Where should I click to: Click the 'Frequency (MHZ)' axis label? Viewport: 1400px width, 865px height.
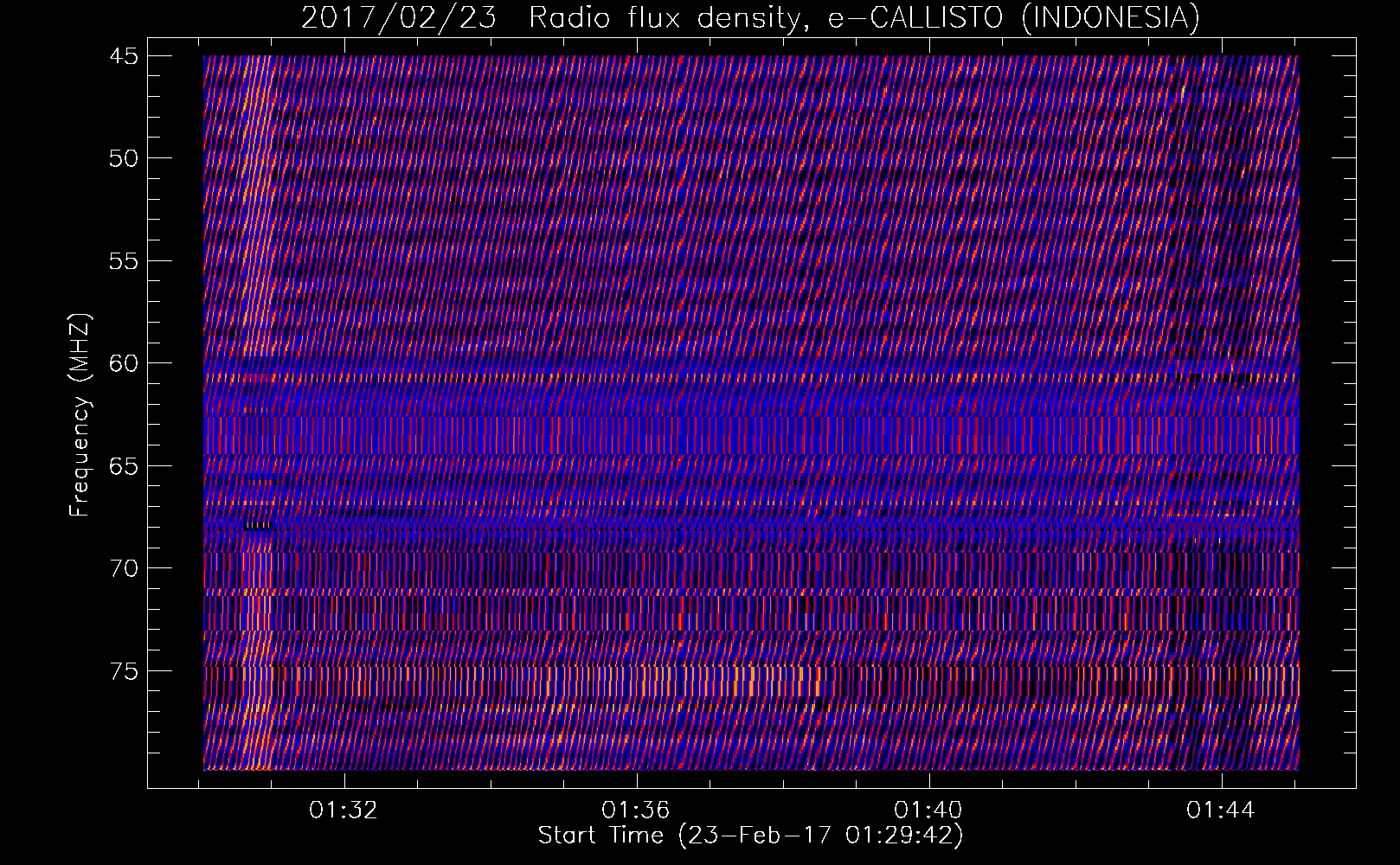pos(80,414)
